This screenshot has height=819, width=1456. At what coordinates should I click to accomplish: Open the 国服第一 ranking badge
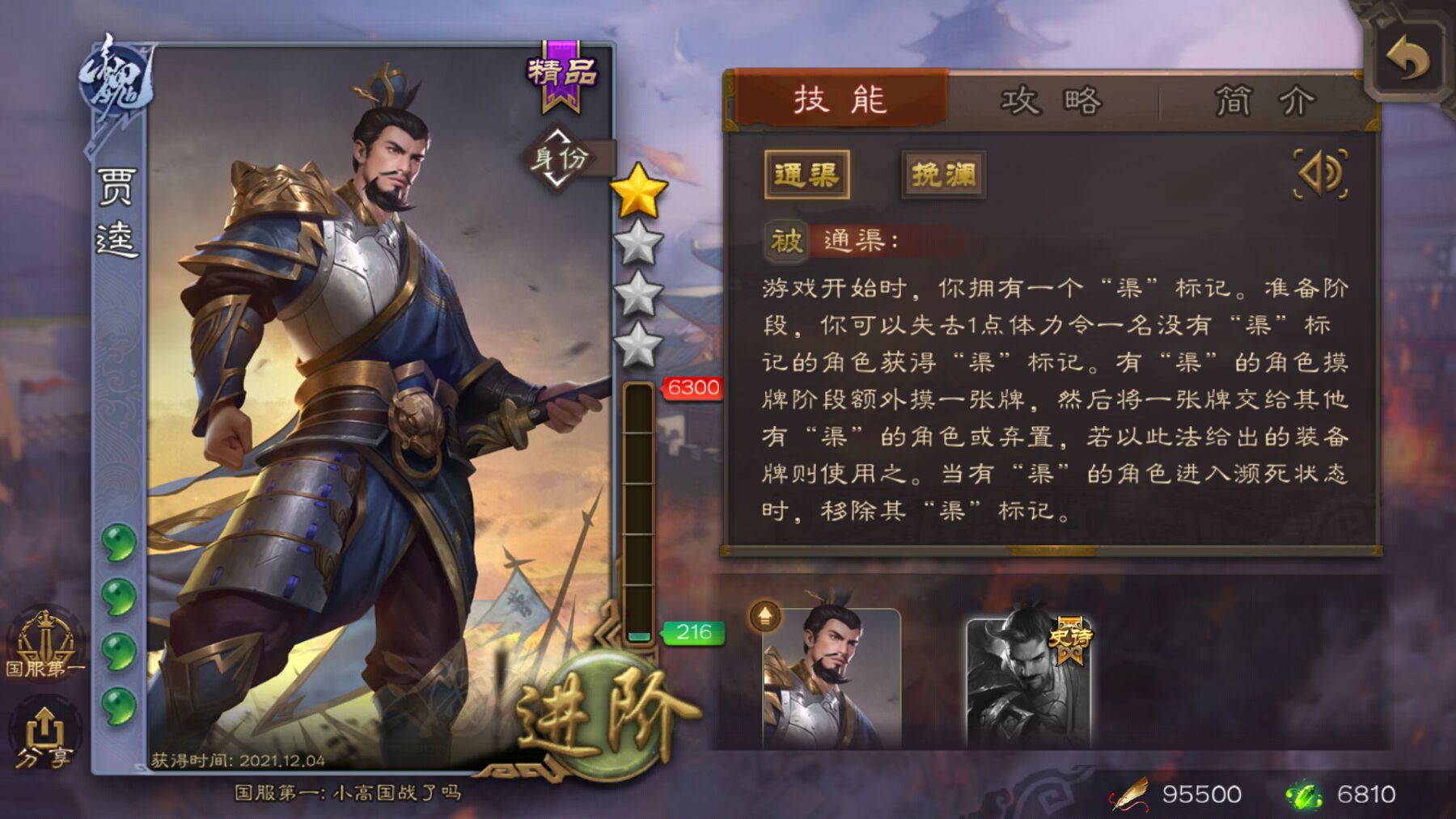pos(44,644)
